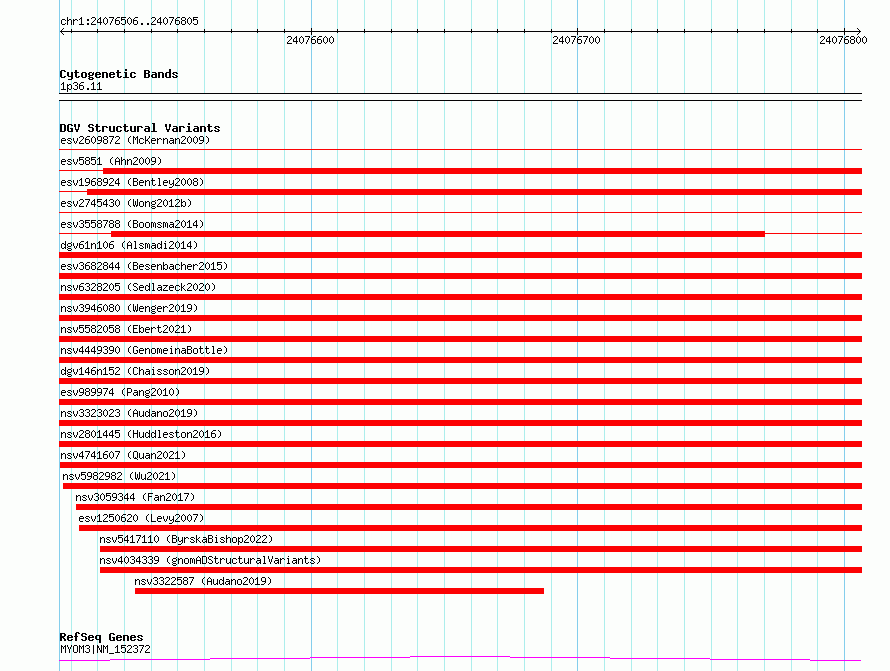The width and height of the screenshot is (890, 671).
Task: Click the MYOM3|NM_152372 gene label
Action: click(105, 649)
